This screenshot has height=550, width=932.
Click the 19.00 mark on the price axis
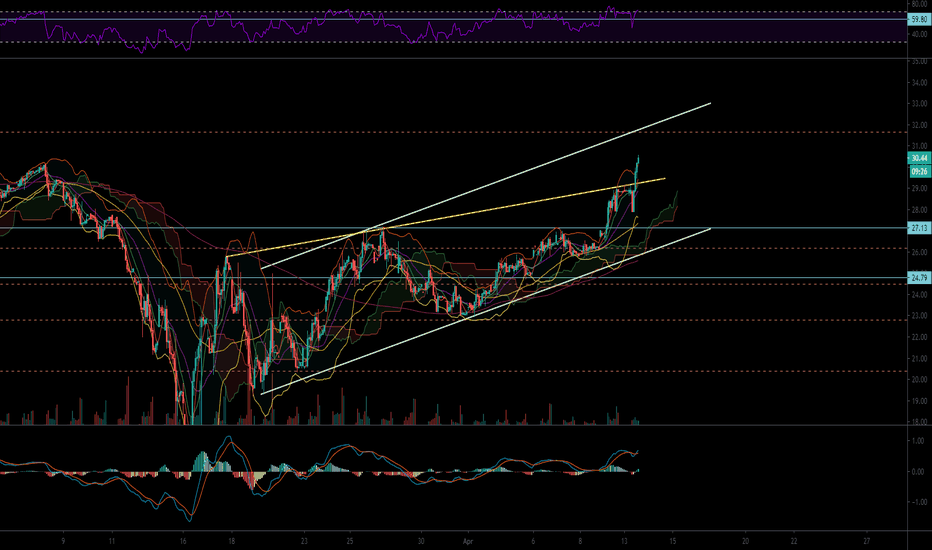[x=919, y=401]
